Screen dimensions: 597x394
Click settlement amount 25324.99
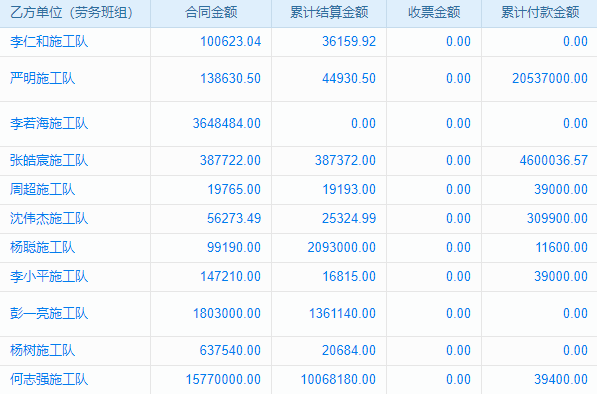349,218
